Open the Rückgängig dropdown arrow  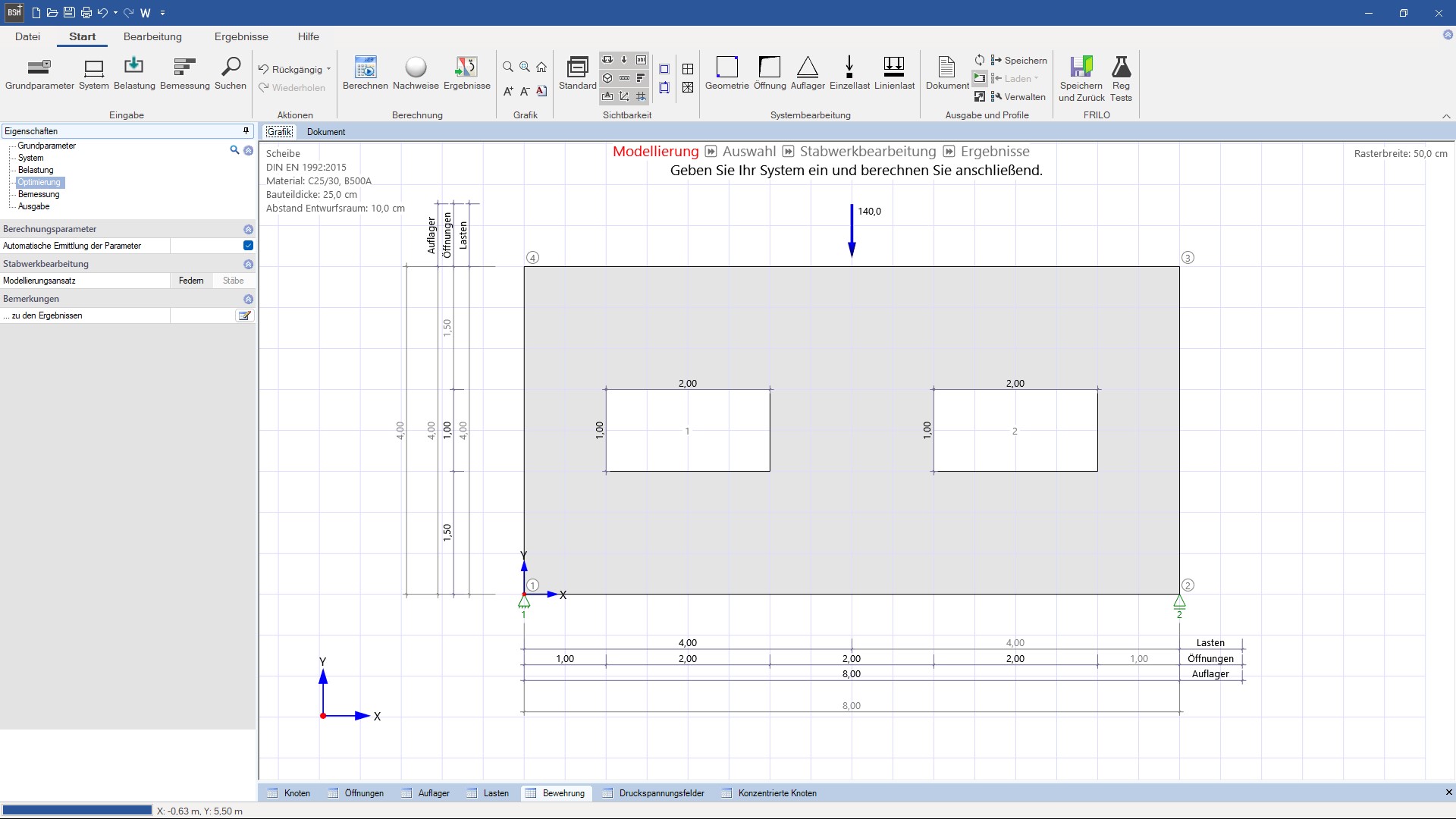pos(328,69)
